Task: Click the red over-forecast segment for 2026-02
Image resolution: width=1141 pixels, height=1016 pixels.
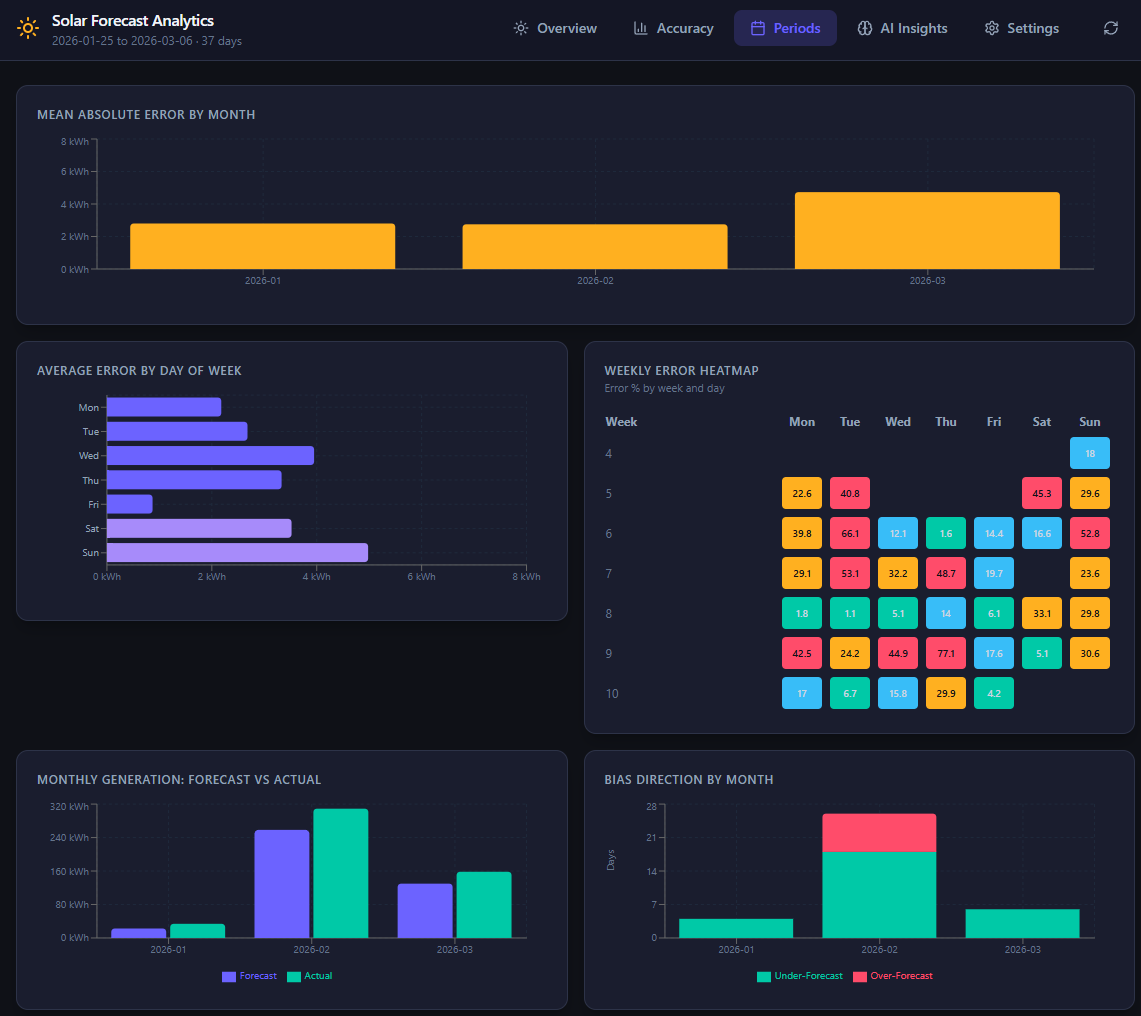Action: (879, 832)
